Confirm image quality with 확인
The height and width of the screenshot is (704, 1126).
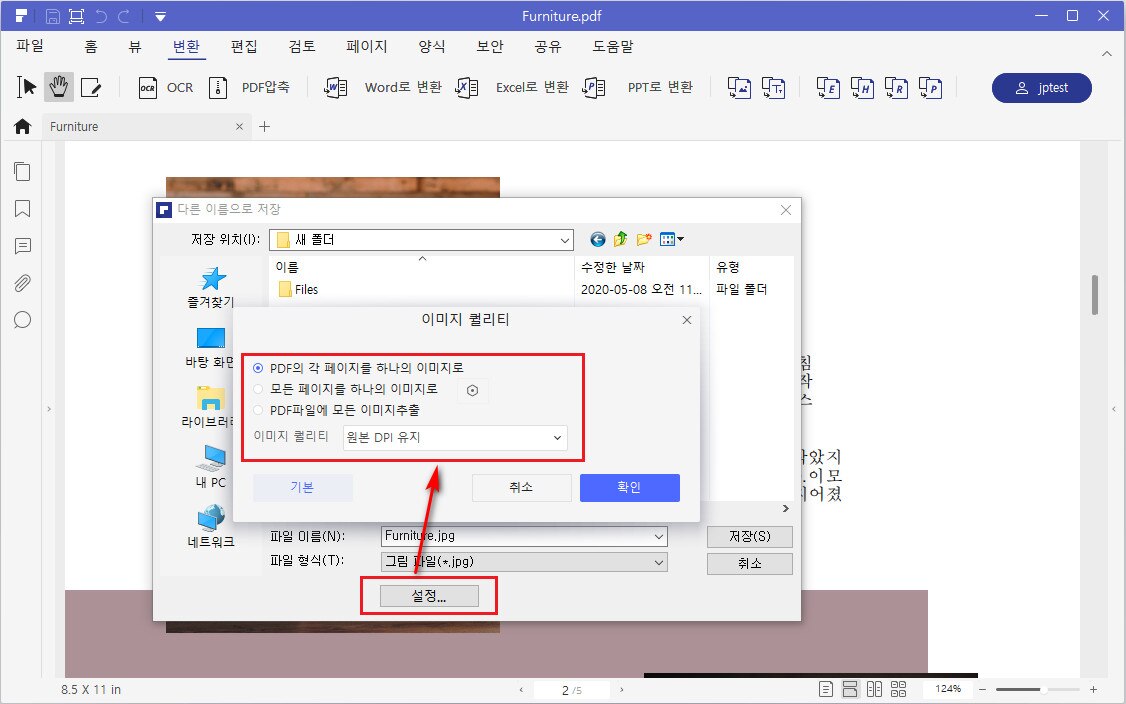coord(630,488)
